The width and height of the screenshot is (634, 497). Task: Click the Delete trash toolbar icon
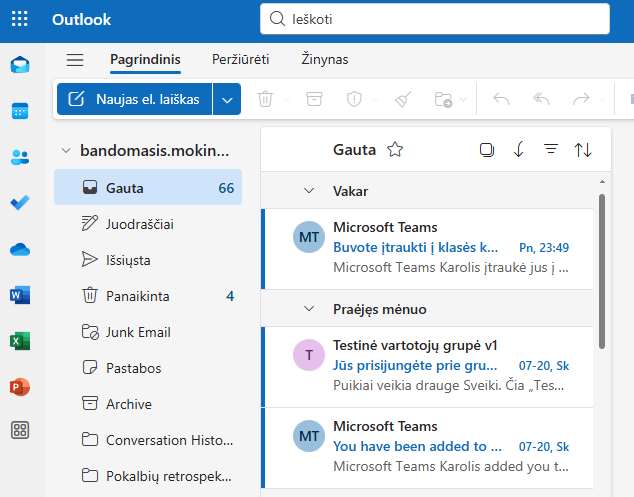(x=265, y=99)
